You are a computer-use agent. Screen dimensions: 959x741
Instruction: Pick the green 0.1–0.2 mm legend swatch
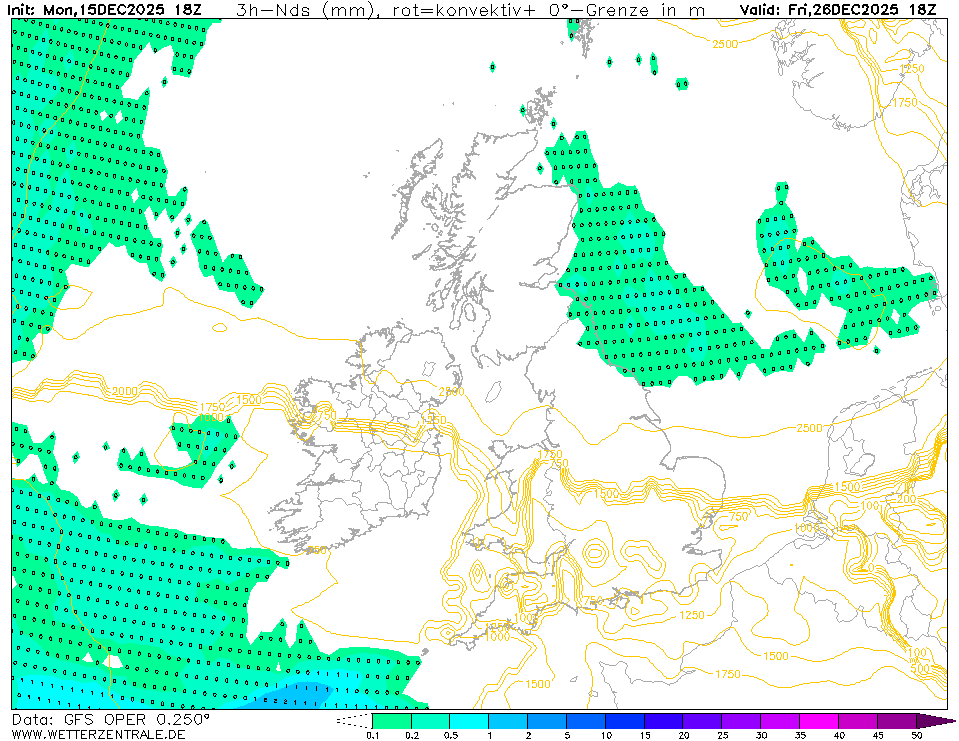click(391, 720)
